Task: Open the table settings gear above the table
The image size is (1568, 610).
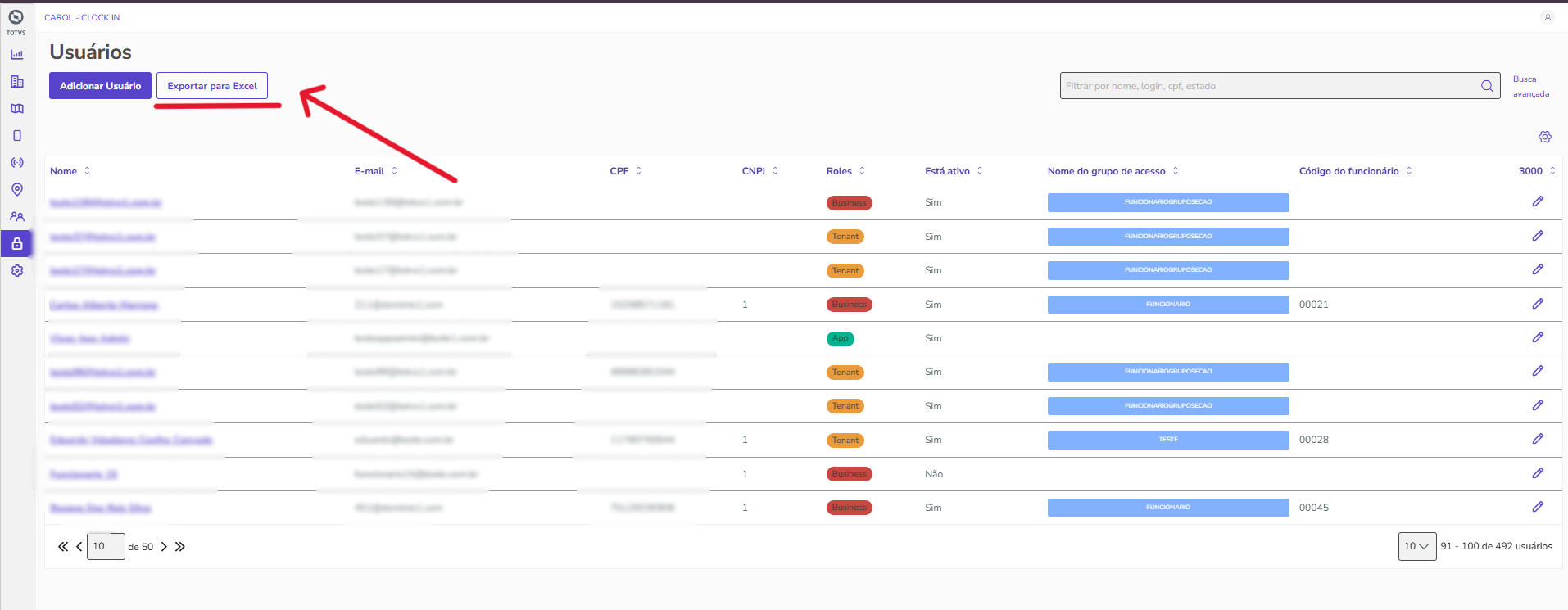Action: 1544,137
